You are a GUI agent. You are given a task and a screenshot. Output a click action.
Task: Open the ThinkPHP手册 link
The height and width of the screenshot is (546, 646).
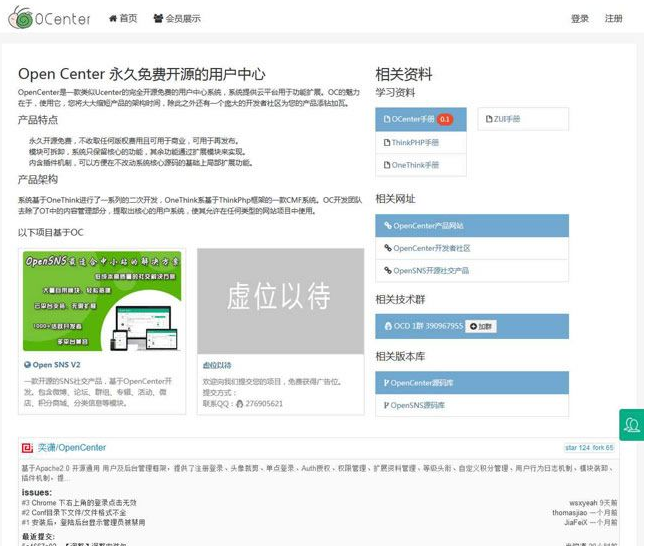(x=421, y=143)
